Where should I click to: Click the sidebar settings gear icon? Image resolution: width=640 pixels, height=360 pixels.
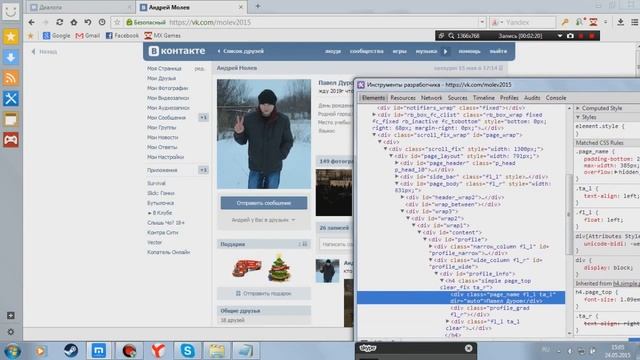coord(11,332)
